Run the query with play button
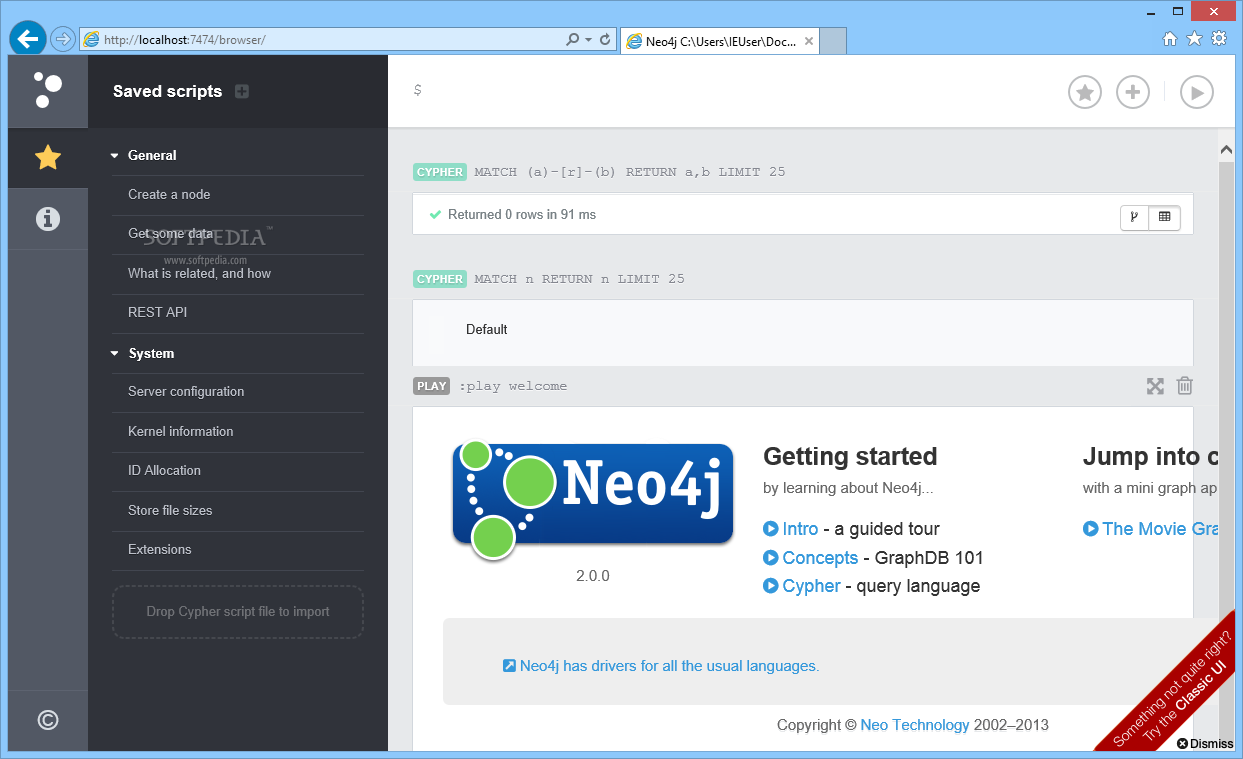 [x=1197, y=92]
